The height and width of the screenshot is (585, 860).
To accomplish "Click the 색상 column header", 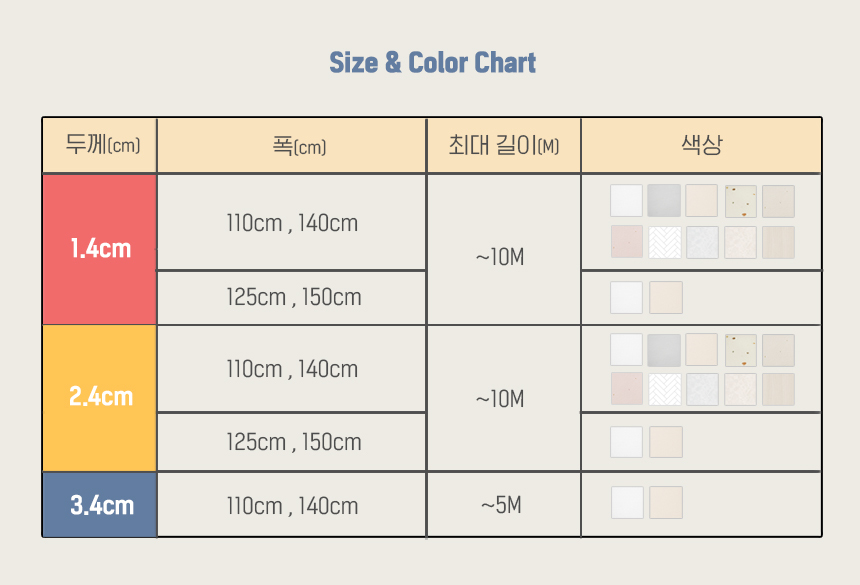I will pos(701,146).
